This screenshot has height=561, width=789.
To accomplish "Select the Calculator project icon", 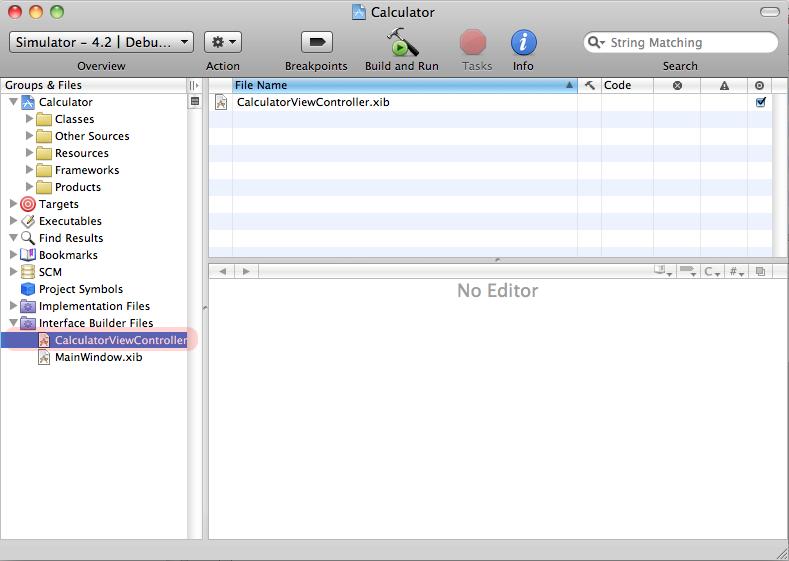I will click(x=28, y=102).
